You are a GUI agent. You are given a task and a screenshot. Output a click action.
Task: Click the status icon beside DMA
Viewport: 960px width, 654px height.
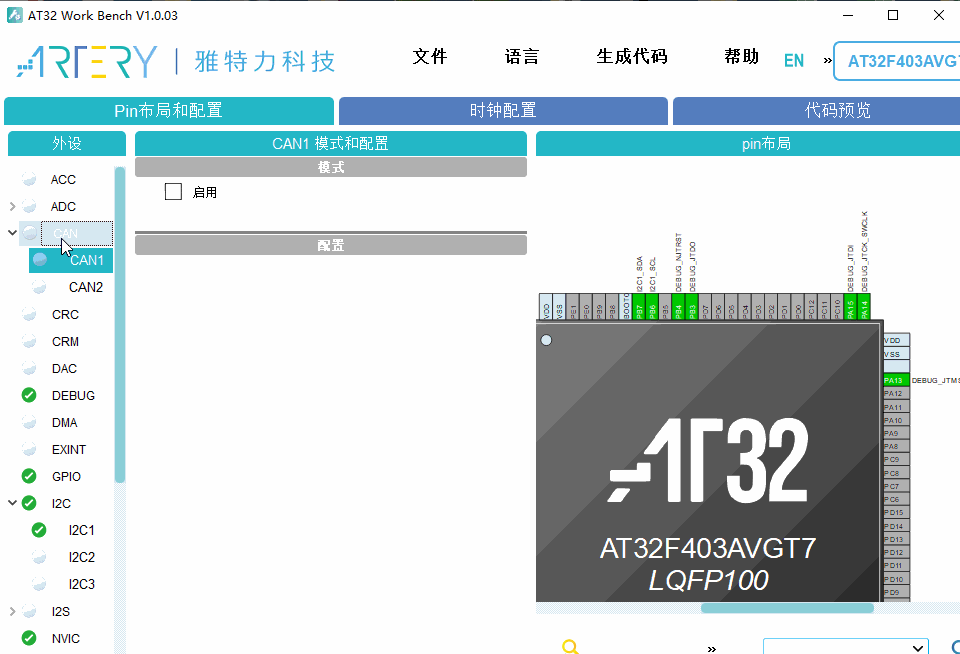(29, 422)
